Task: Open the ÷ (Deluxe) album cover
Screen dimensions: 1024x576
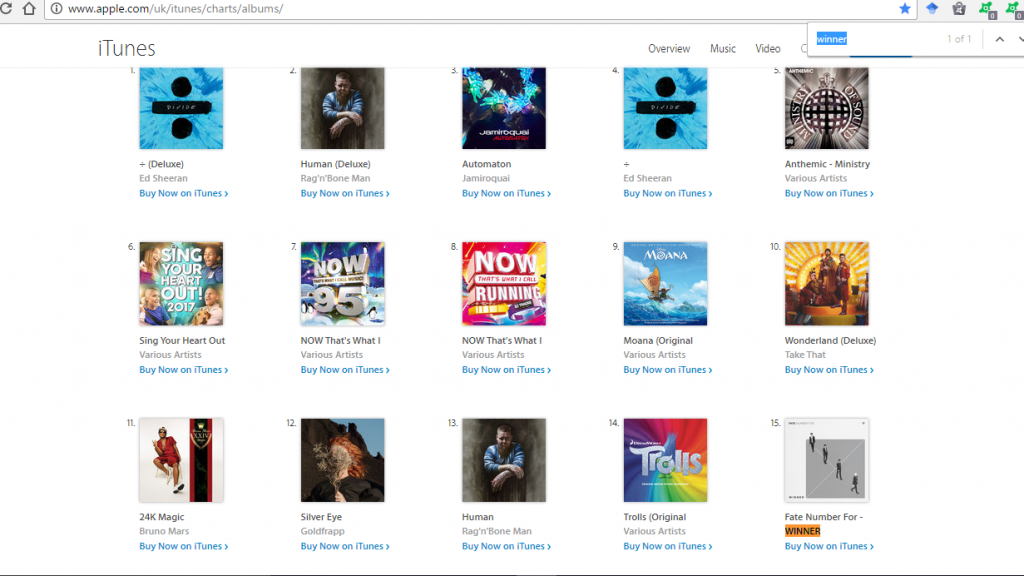Action: coord(181,108)
